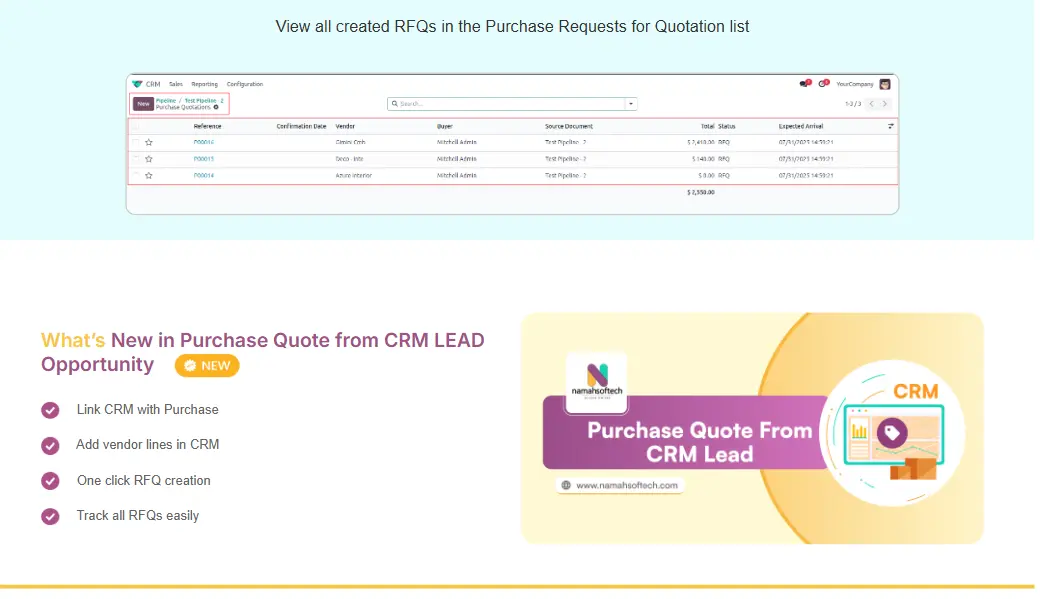This screenshot has height=599, width=1040.
Task: Click the gear icon beside Purchase Quotations
Action: pyautogui.click(x=216, y=107)
